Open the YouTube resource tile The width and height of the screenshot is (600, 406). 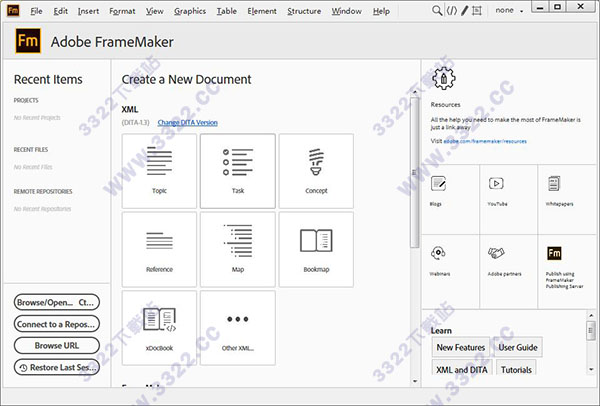(509, 199)
